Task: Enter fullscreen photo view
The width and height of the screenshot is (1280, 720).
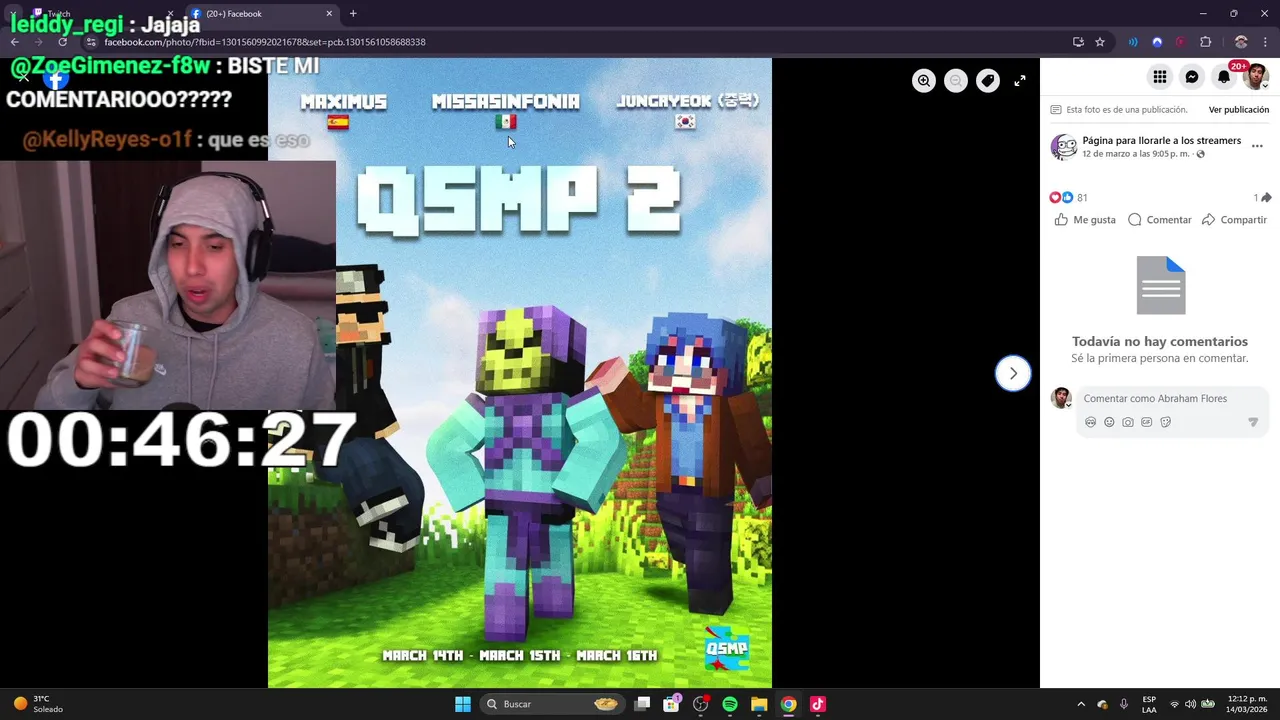Action: [1020, 81]
